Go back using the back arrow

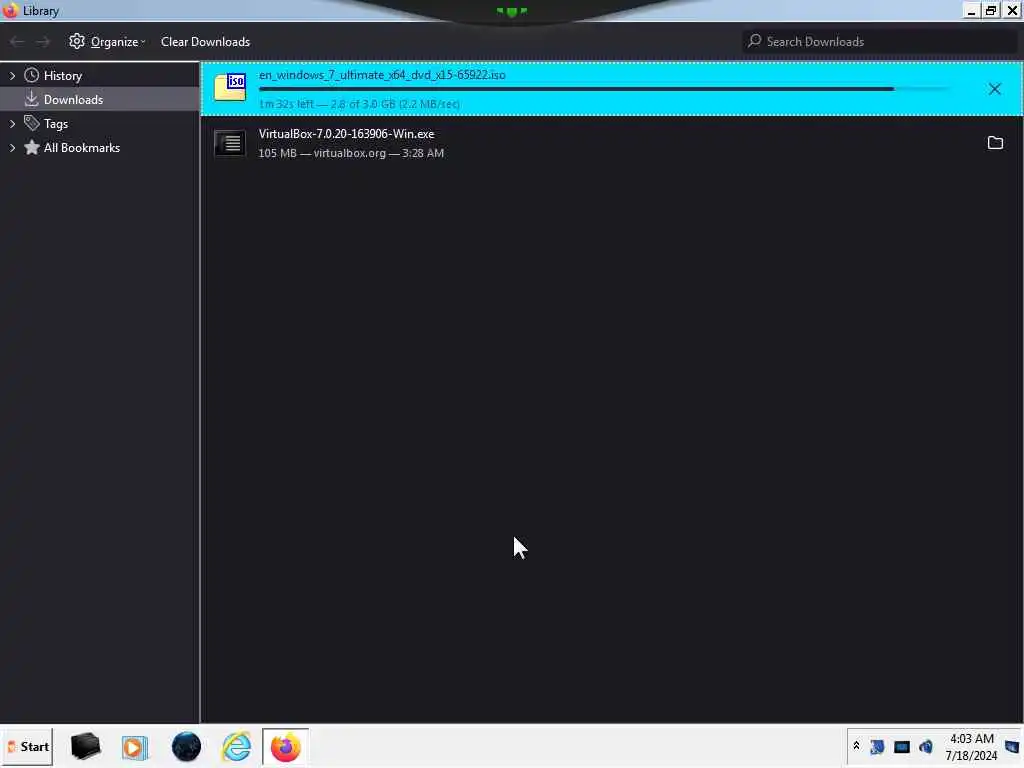17,42
